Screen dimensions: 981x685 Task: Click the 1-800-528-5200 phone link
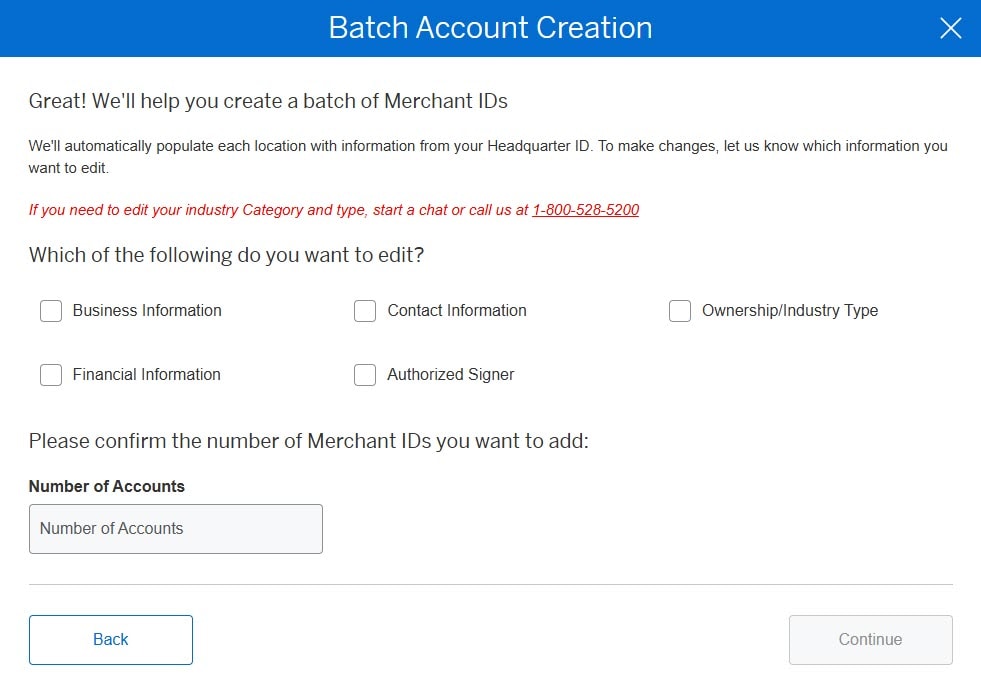pyautogui.click(x=586, y=210)
